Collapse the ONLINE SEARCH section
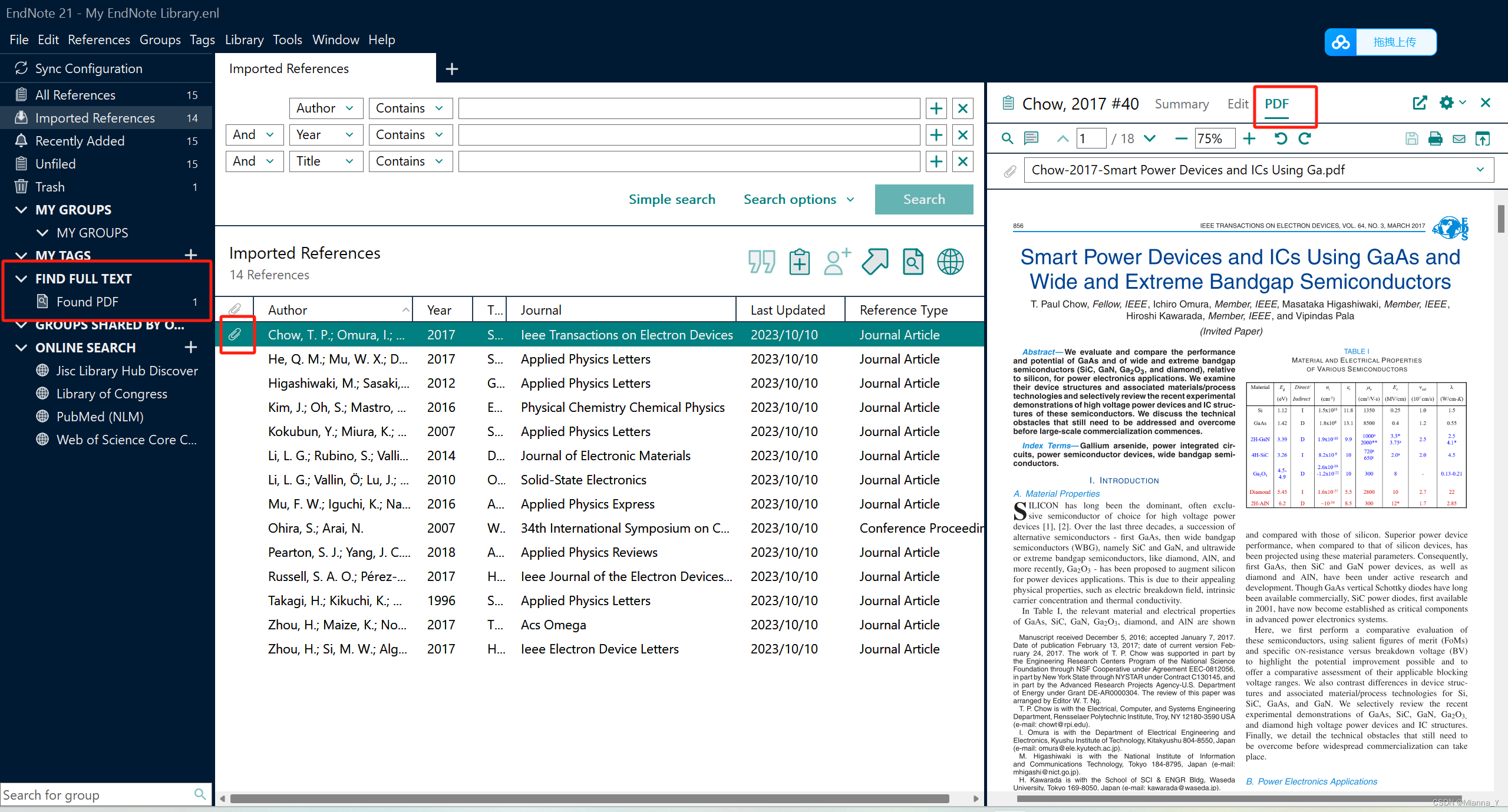 (x=21, y=348)
